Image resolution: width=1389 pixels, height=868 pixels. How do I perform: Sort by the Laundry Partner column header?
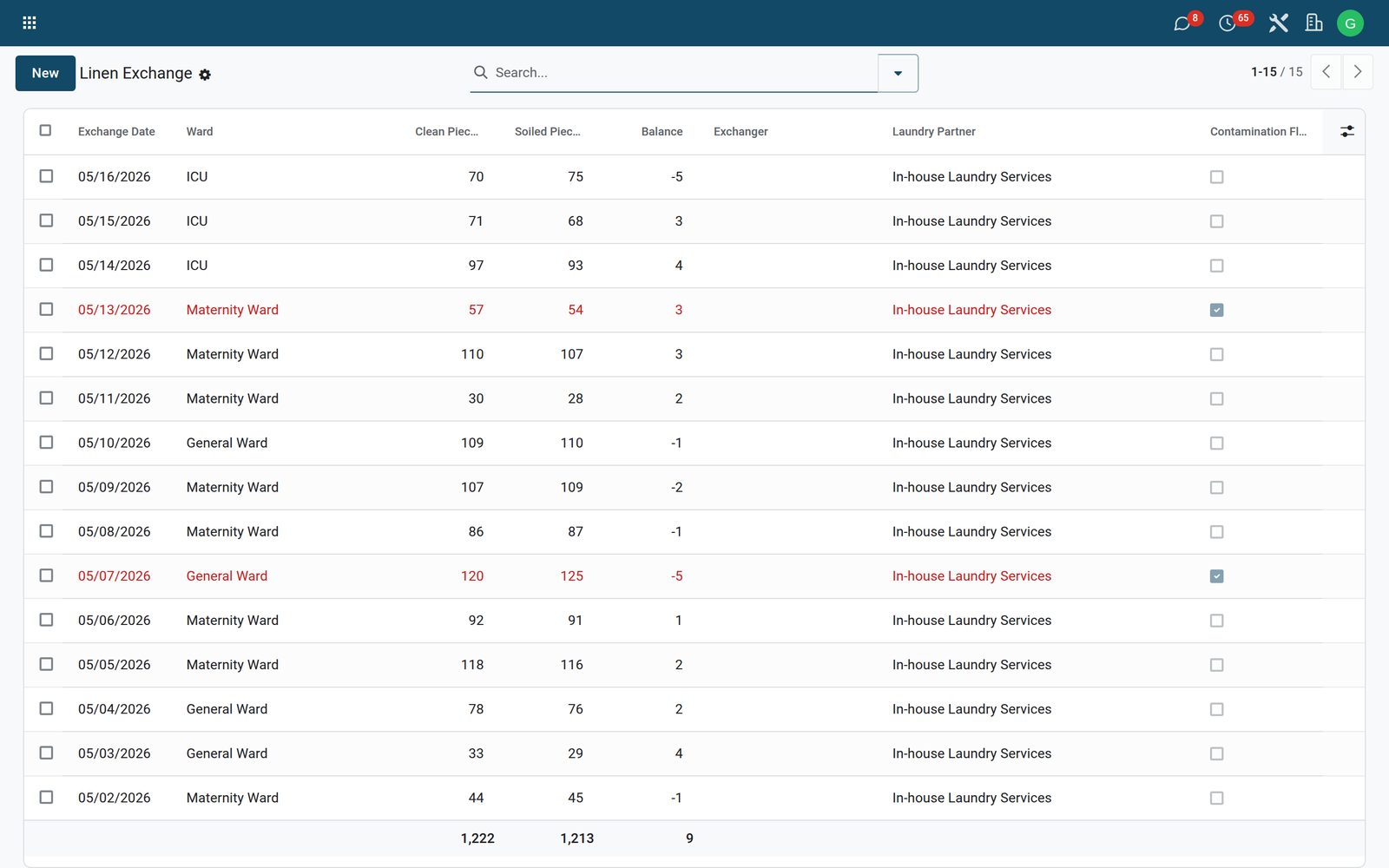(933, 132)
